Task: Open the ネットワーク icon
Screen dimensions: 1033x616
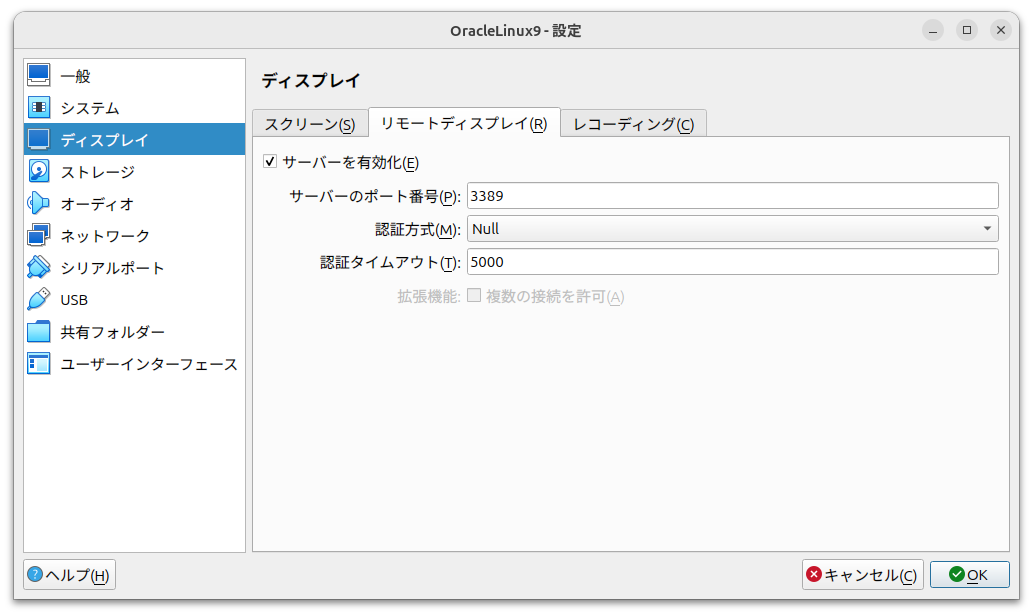Action: pyautogui.click(x=38, y=235)
